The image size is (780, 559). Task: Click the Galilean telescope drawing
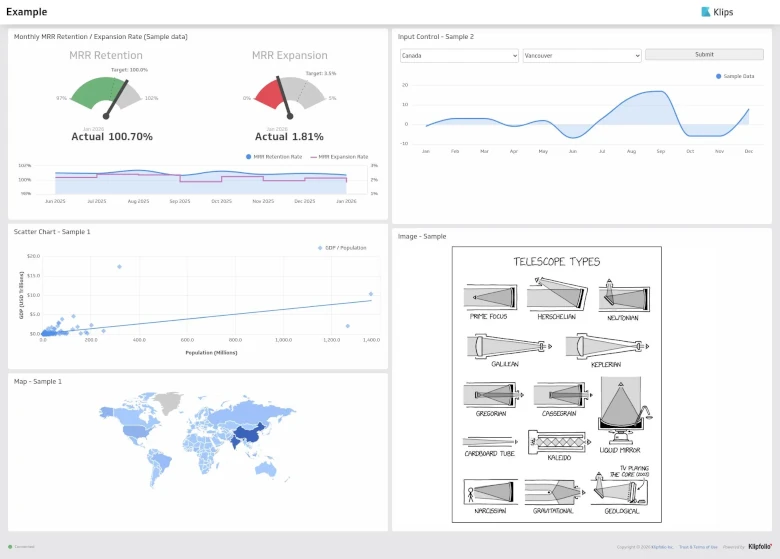tap(504, 346)
